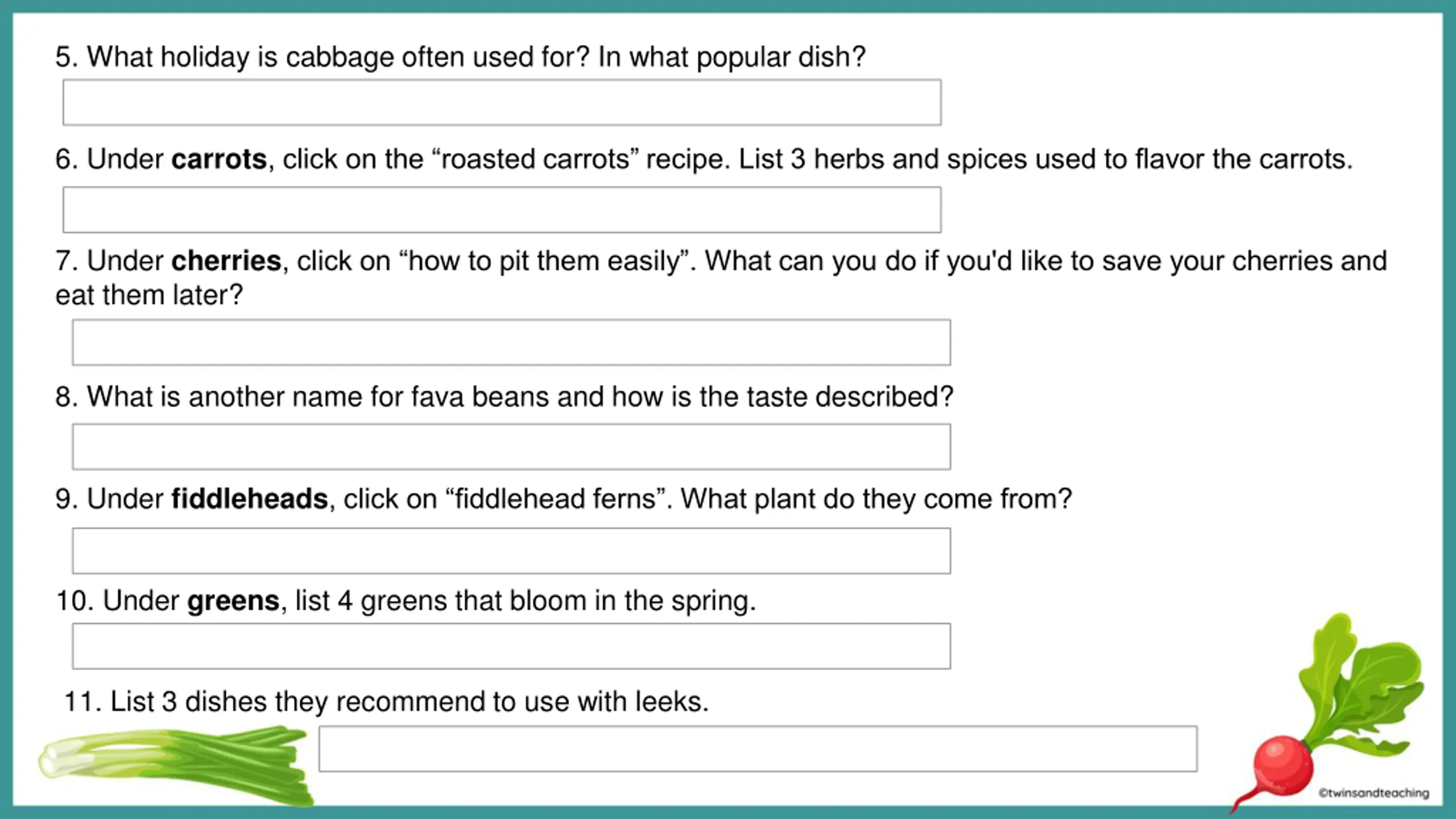Select the red radish image
Image resolution: width=1456 pixels, height=819 pixels.
point(1328,711)
